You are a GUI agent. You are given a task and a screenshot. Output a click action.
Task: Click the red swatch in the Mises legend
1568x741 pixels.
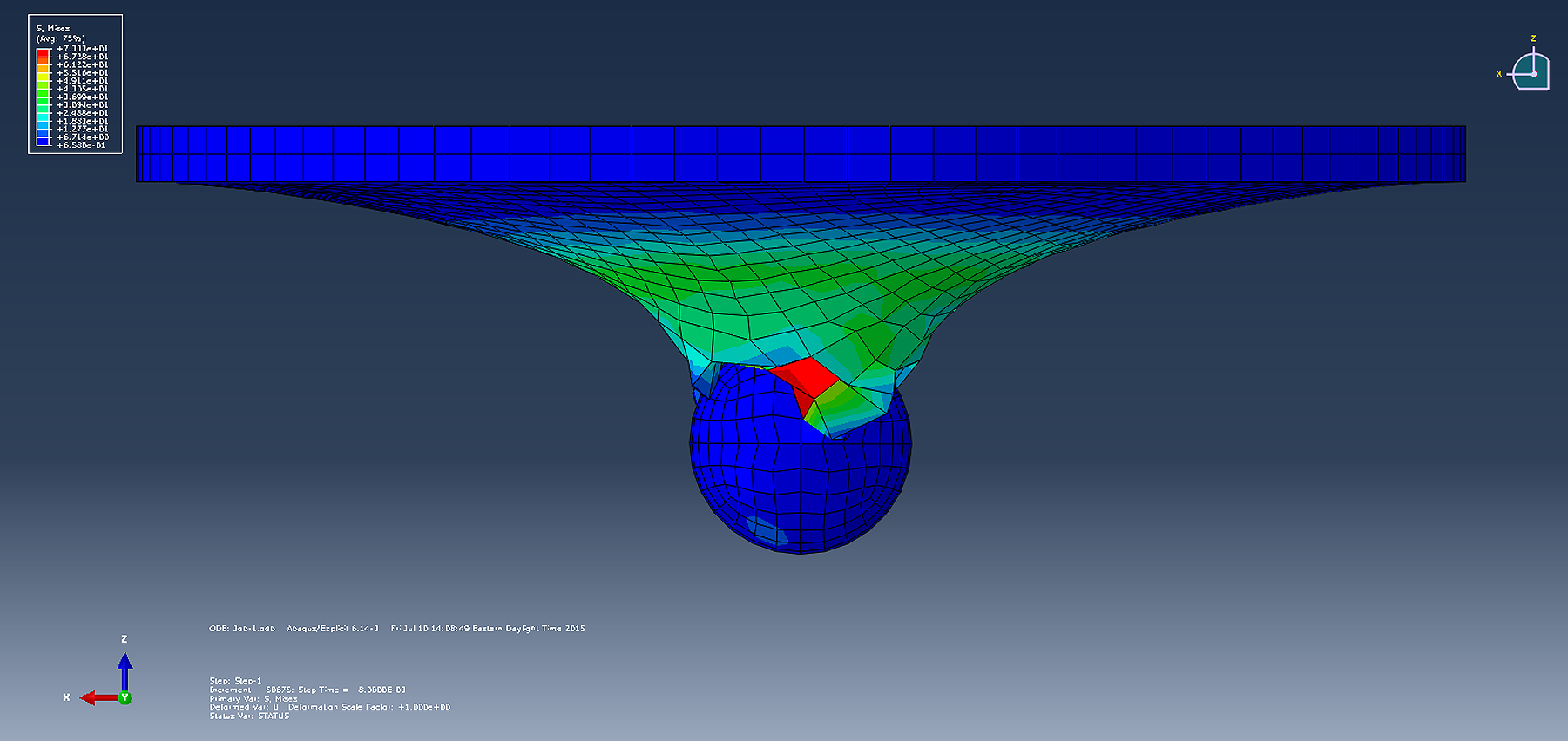(43, 52)
